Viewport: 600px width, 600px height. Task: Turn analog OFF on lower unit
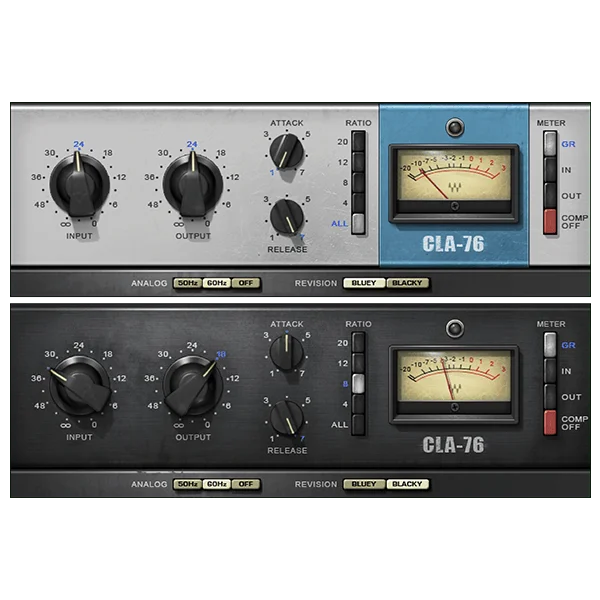(x=246, y=484)
